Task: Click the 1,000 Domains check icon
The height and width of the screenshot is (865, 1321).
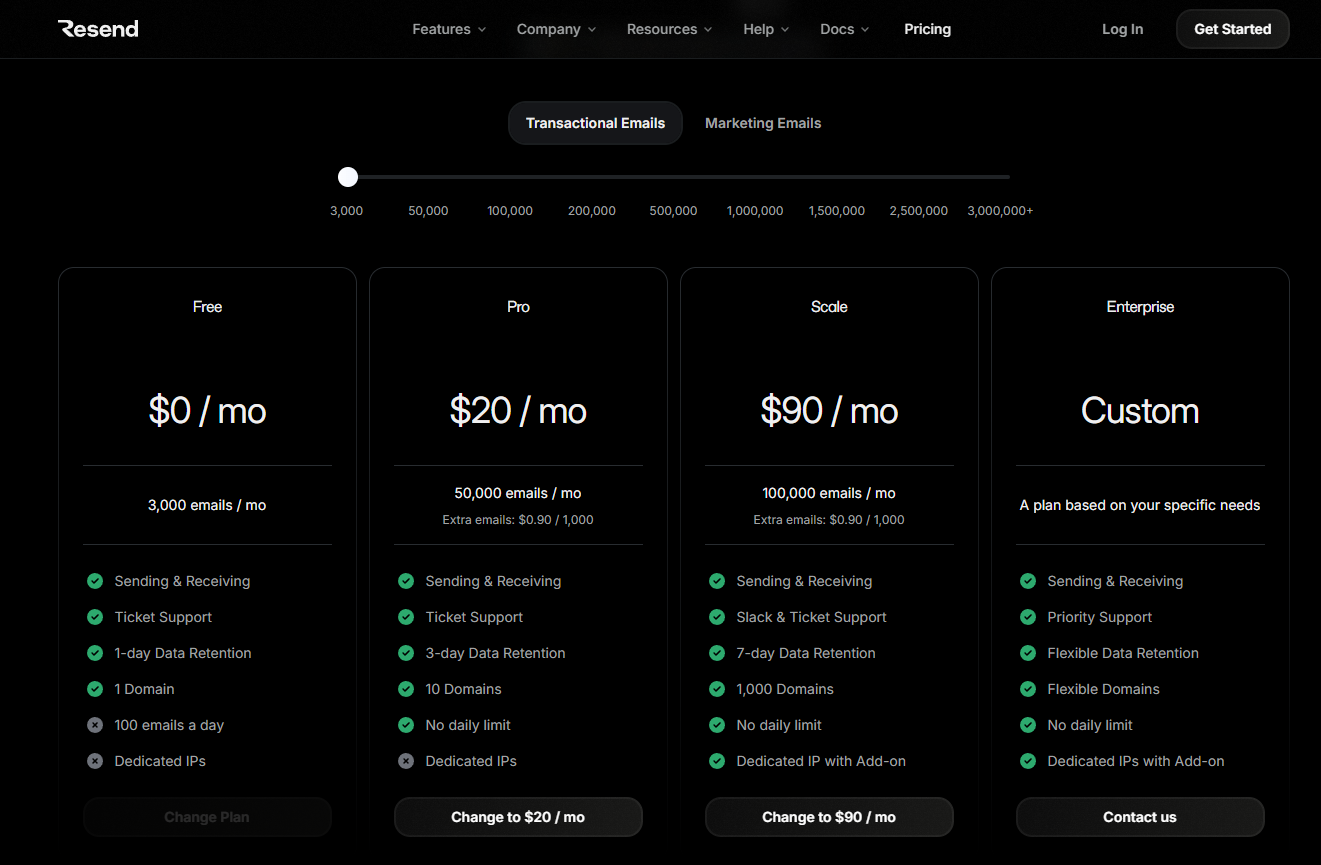Action: point(717,689)
